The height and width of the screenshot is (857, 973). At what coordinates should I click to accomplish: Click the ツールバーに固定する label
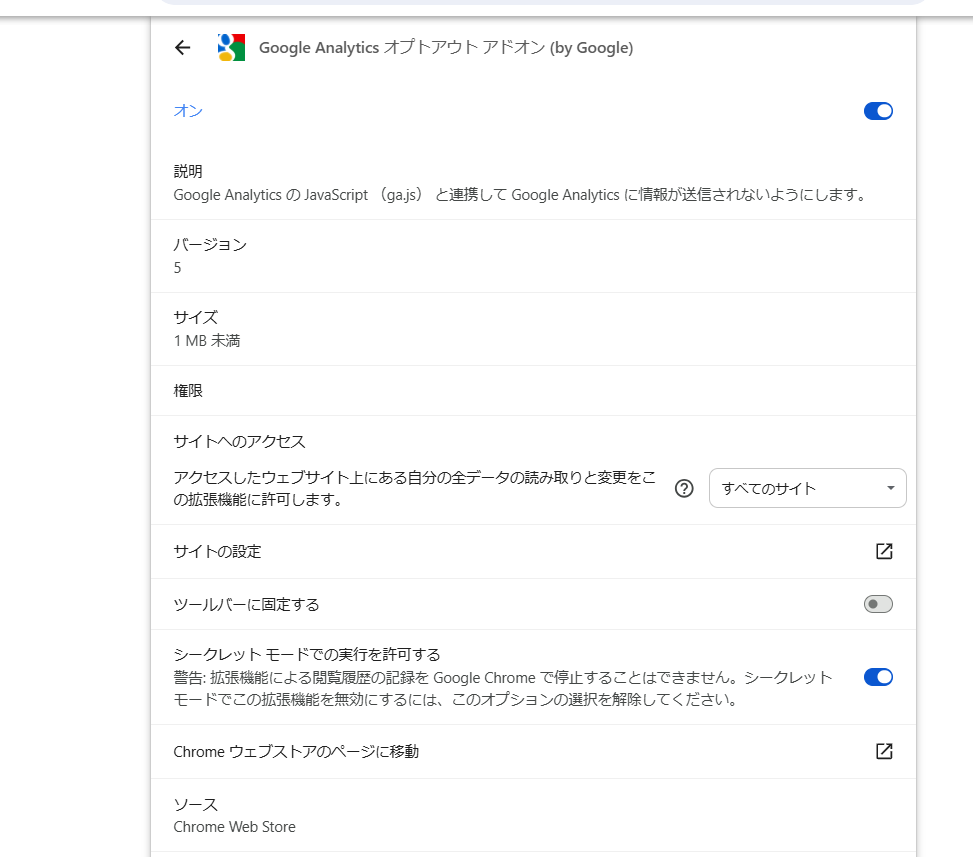coord(246,604)
